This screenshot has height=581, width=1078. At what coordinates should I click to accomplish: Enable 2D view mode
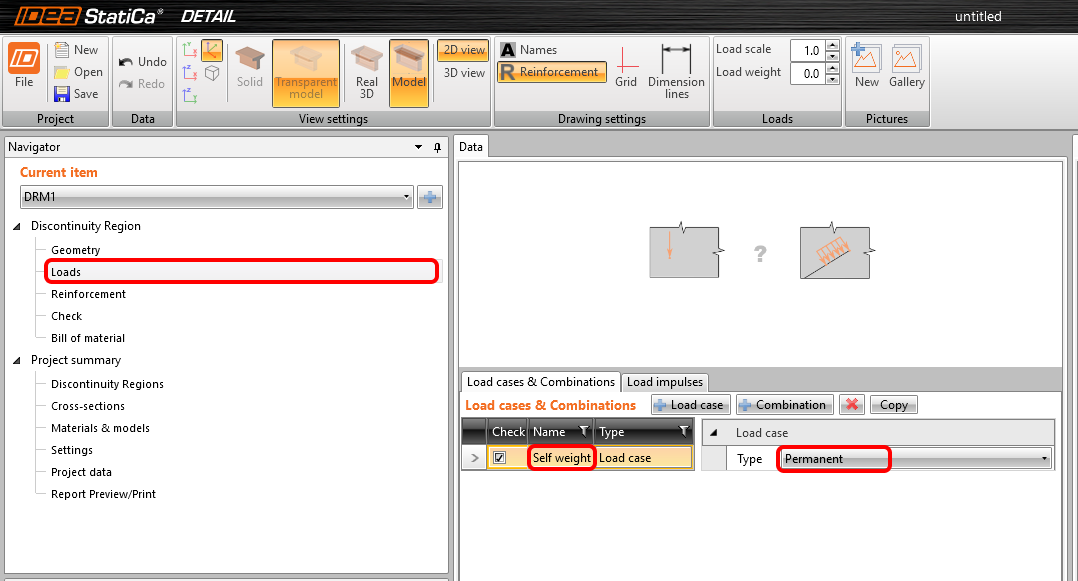pos(463,50)
